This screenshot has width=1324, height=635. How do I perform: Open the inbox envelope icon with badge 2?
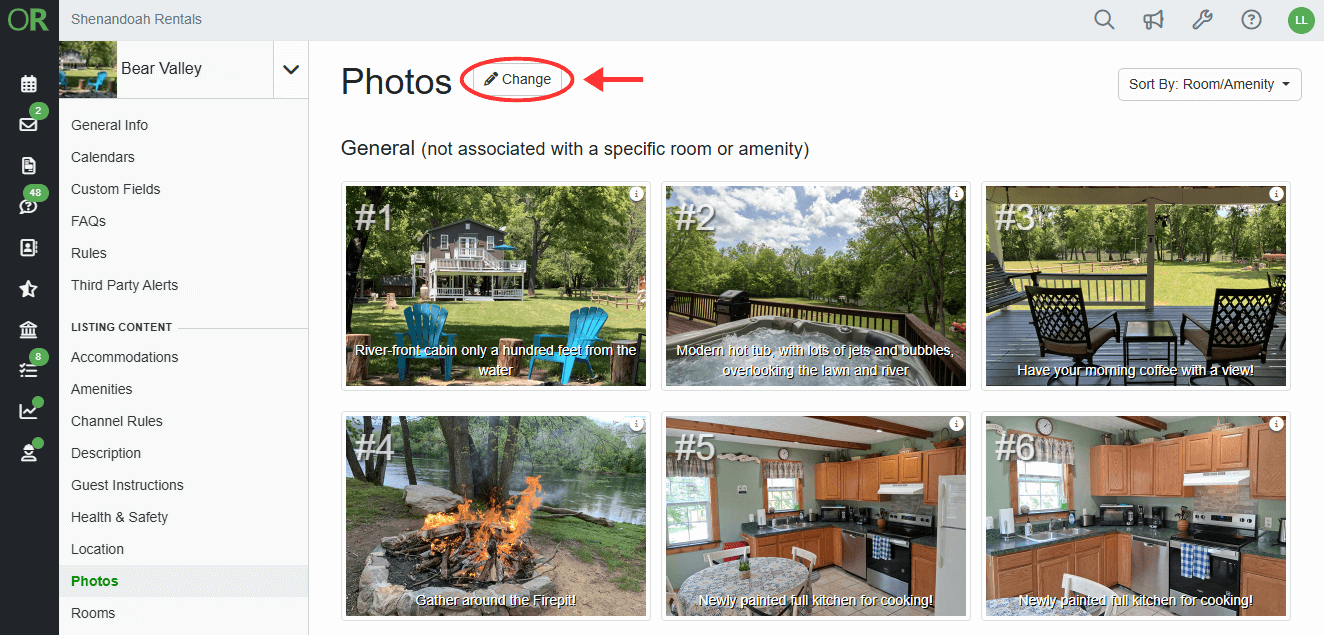tap(29, 124)
